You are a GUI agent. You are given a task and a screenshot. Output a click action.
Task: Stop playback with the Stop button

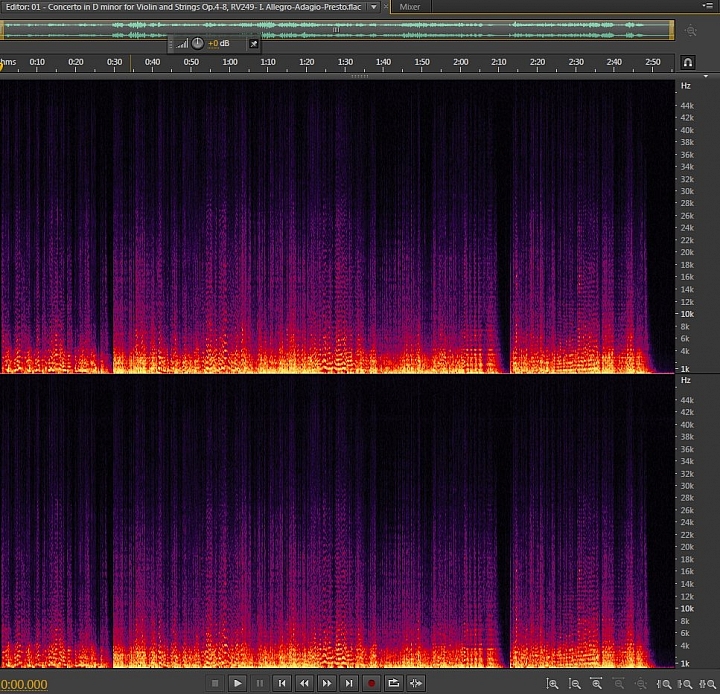(215, 683)
